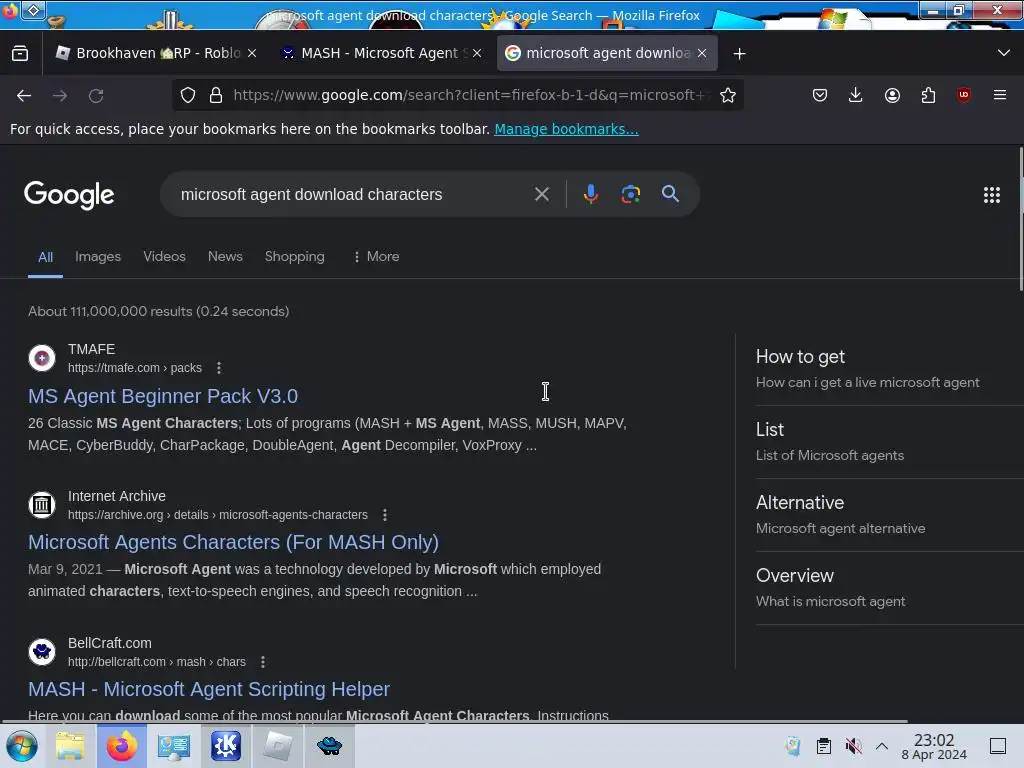
Task: Expand the More search filters
Action: pyautogui.click(x=376, y=256)
